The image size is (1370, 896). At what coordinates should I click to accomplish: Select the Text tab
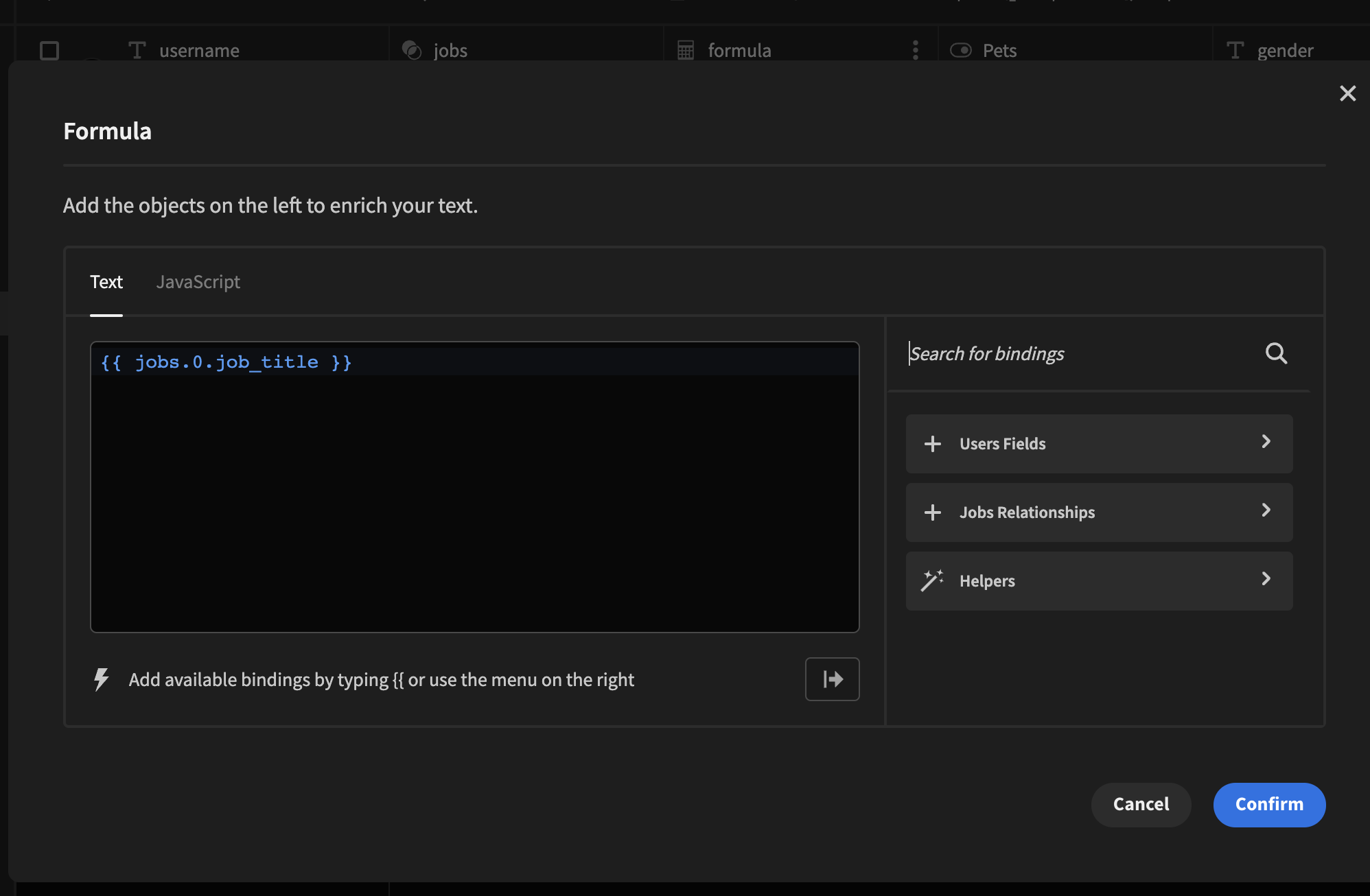coord(106,282)
